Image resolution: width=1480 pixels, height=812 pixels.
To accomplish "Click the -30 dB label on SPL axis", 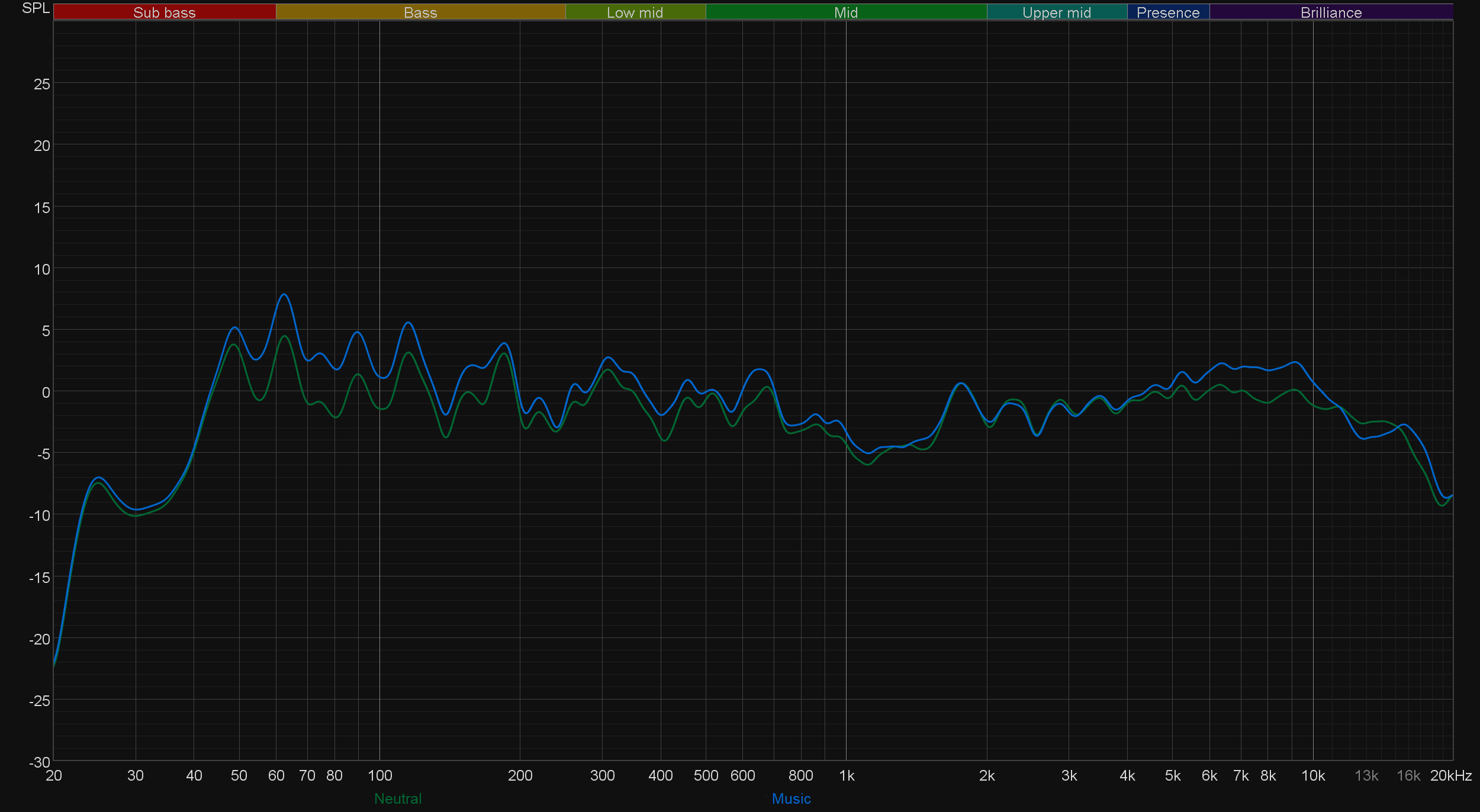I will 40,762.
